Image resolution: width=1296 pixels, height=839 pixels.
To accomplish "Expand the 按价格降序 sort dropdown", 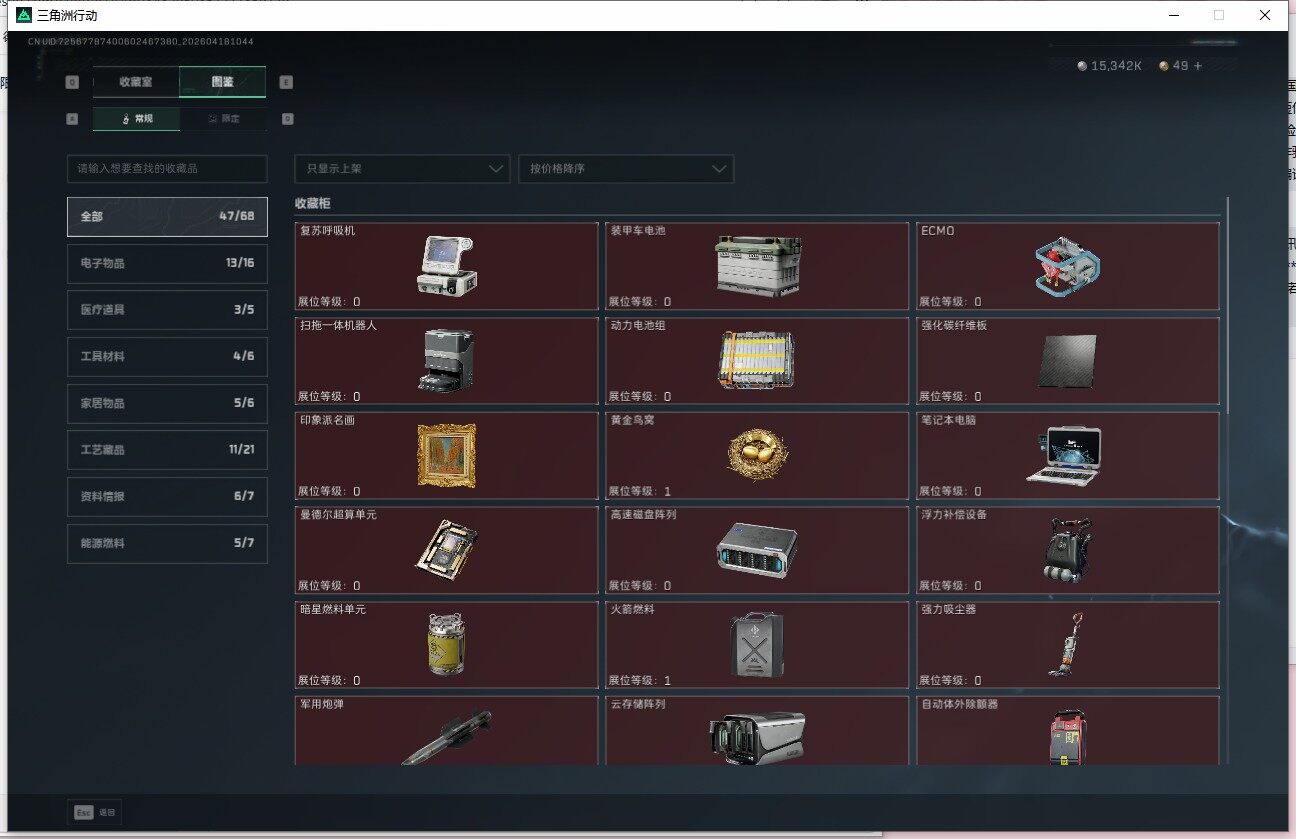I will 626,169.
